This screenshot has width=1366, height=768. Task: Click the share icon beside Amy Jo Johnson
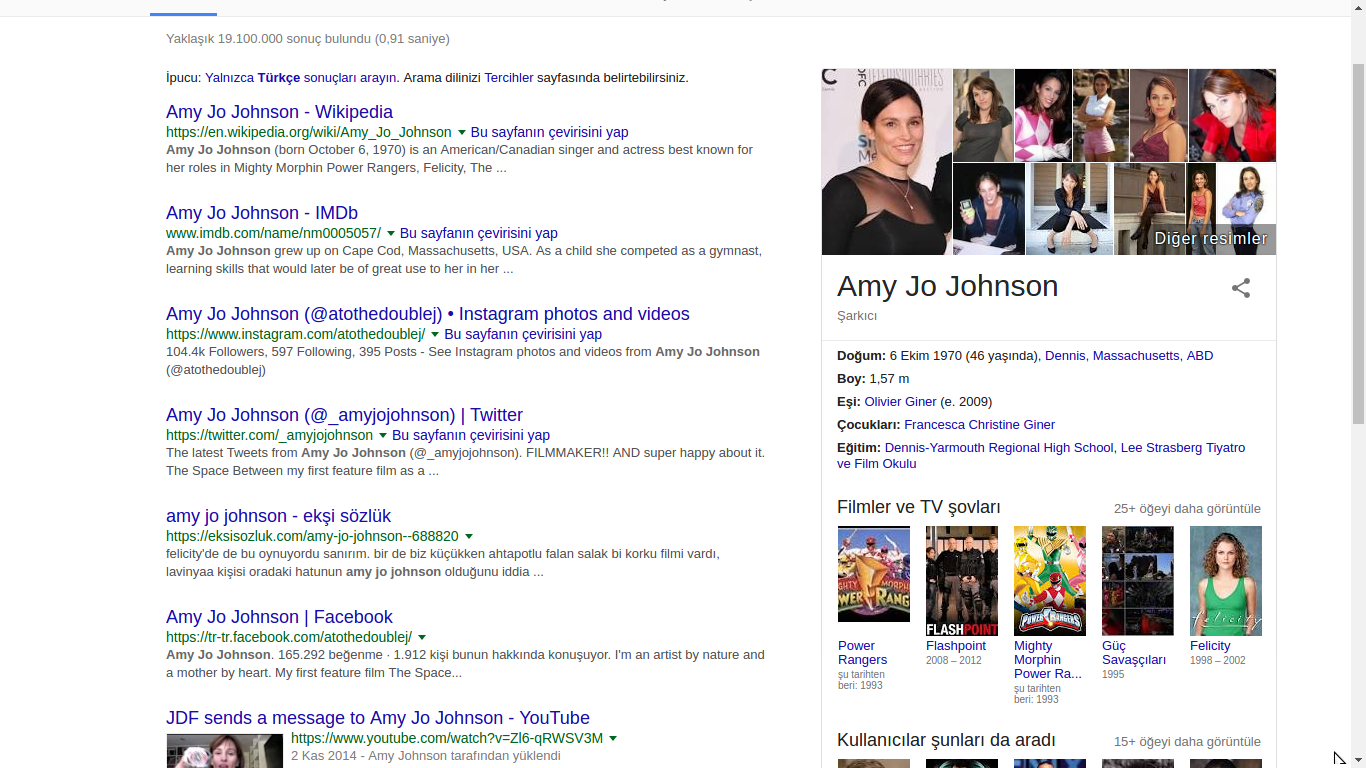pyautogui.click(x=1241, y=288)
